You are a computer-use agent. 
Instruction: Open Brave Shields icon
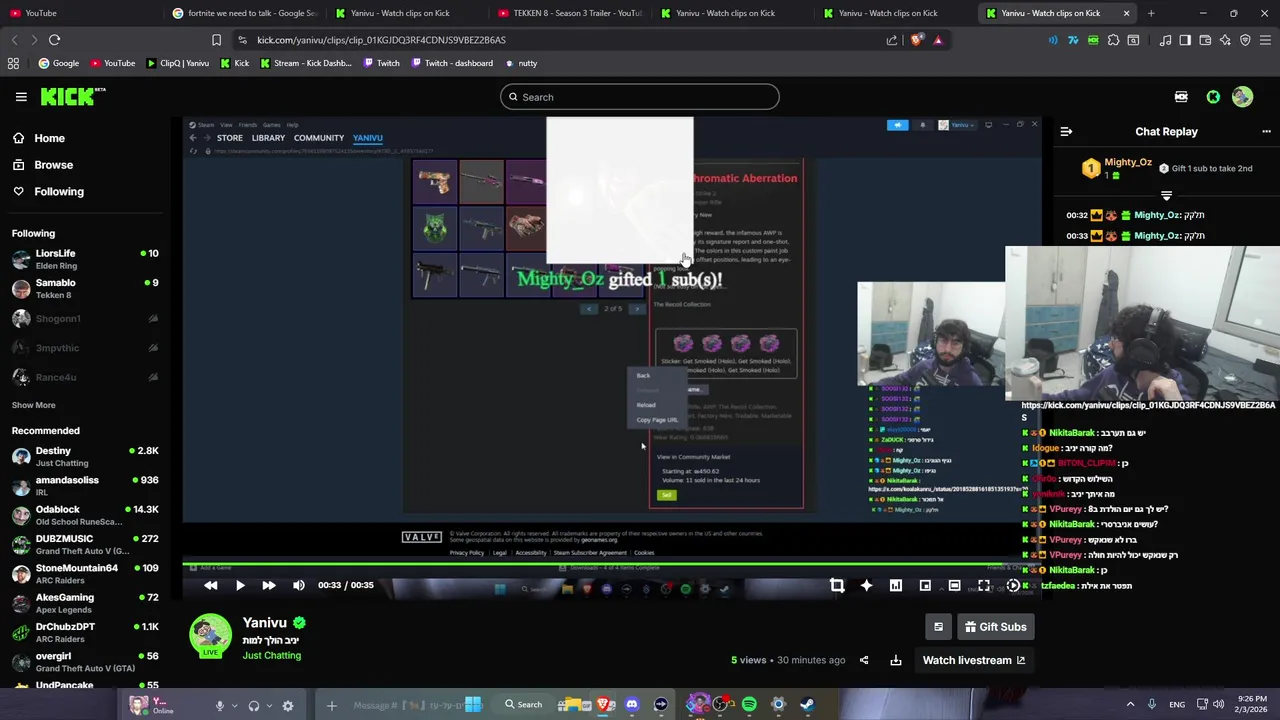coord(917,40)
